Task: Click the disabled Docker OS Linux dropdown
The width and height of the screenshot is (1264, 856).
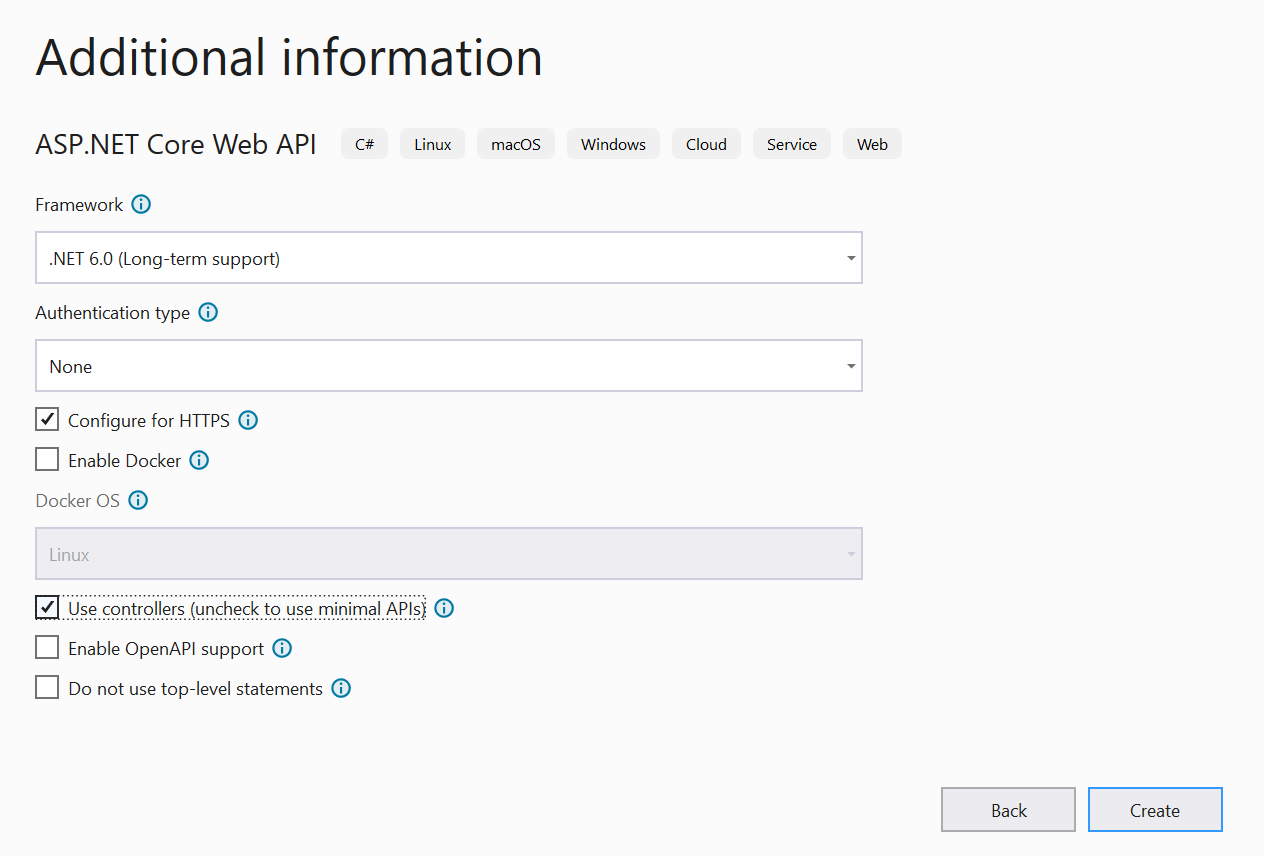Action: (449, 554)
